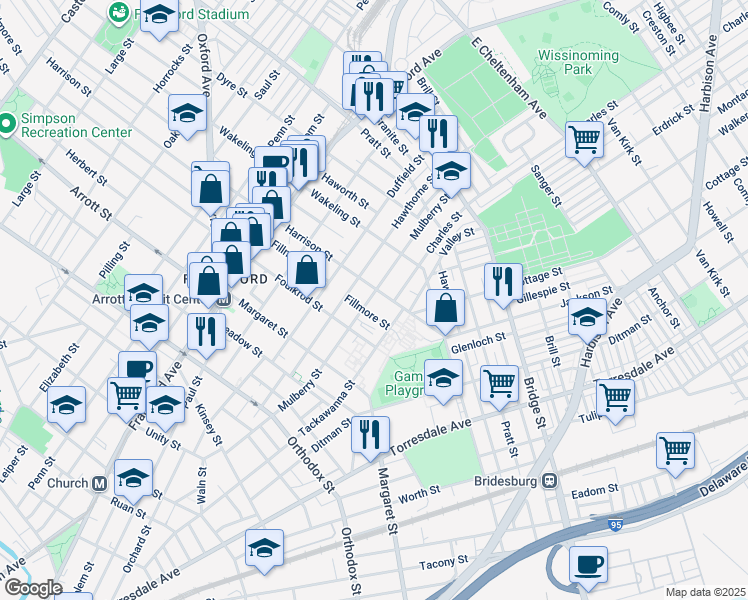748x600 pixels.
Task: Open the grocery cart marker near Tulip St
Action: 615,402
